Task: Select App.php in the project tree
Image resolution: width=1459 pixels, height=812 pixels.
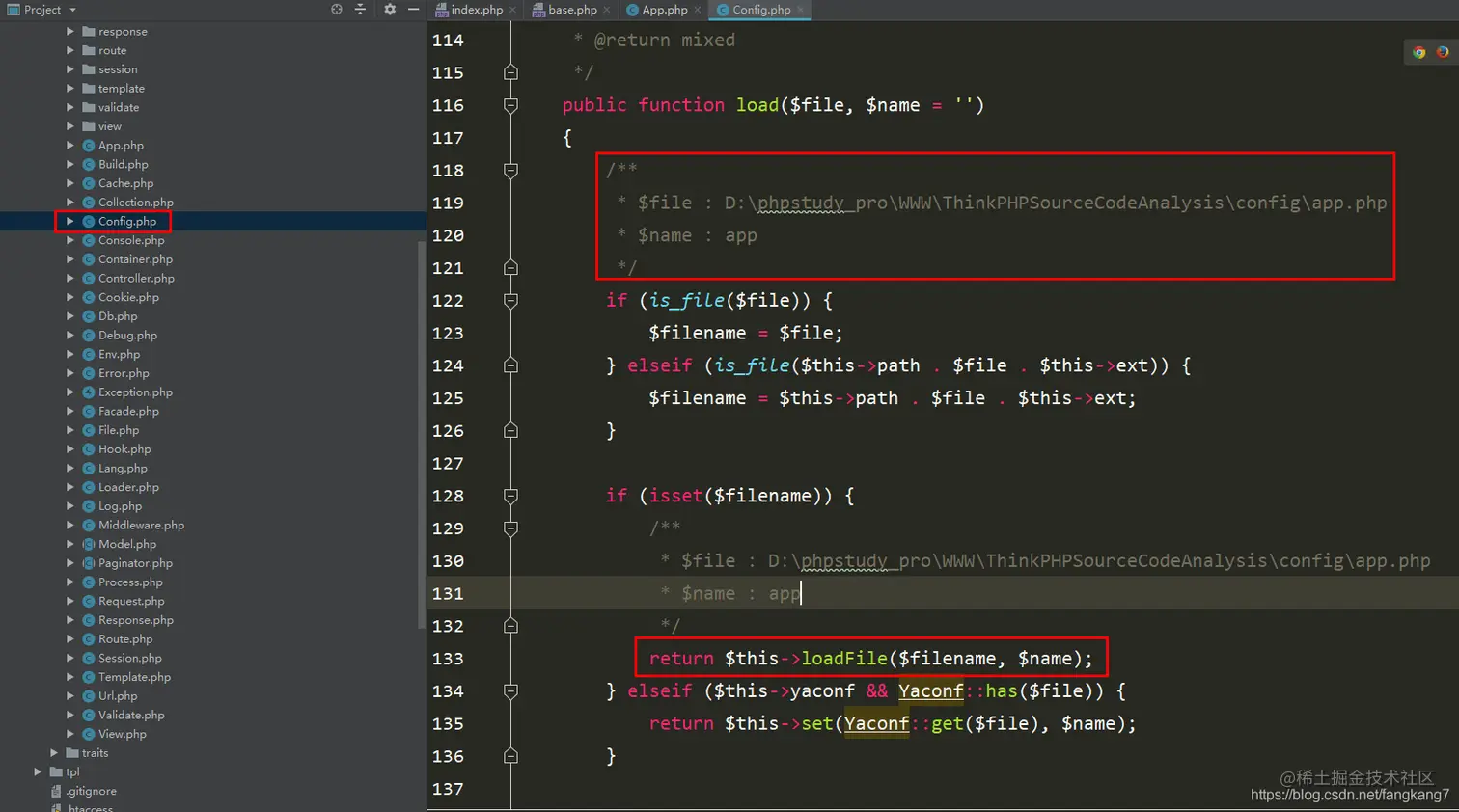Action: [121, 146]
